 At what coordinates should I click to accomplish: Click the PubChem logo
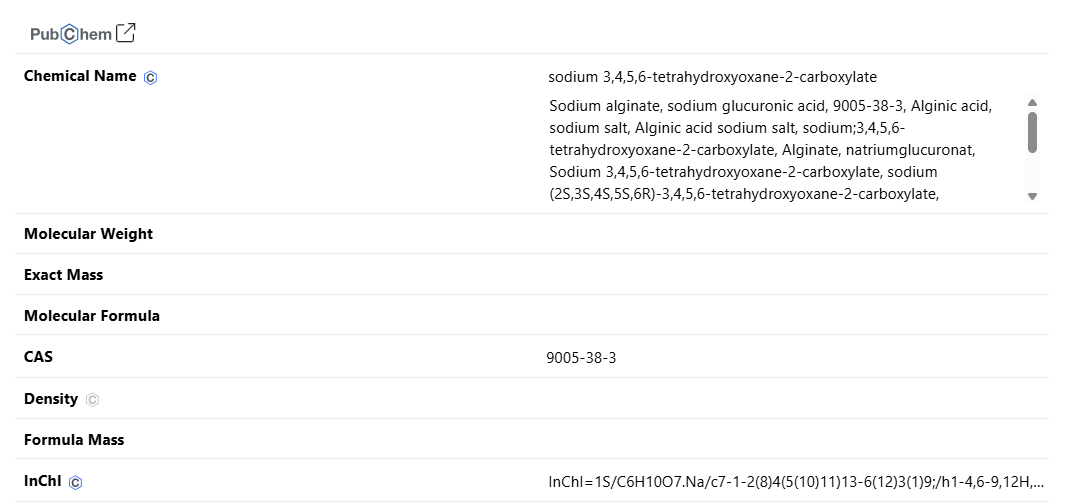pos(70,34)
